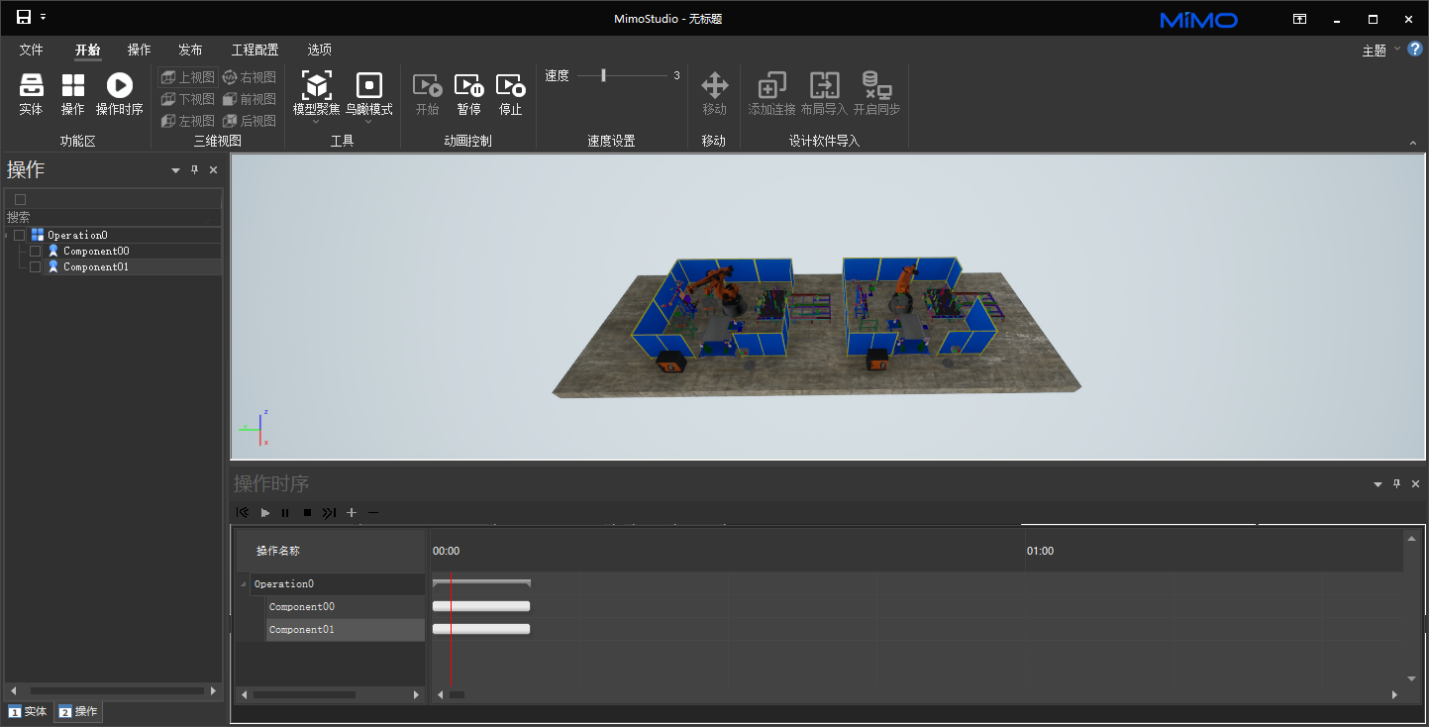This screenshot has height=727, width=1429.
Task: Tick the Component00 checkbox
Action: (x=35, y=251)
